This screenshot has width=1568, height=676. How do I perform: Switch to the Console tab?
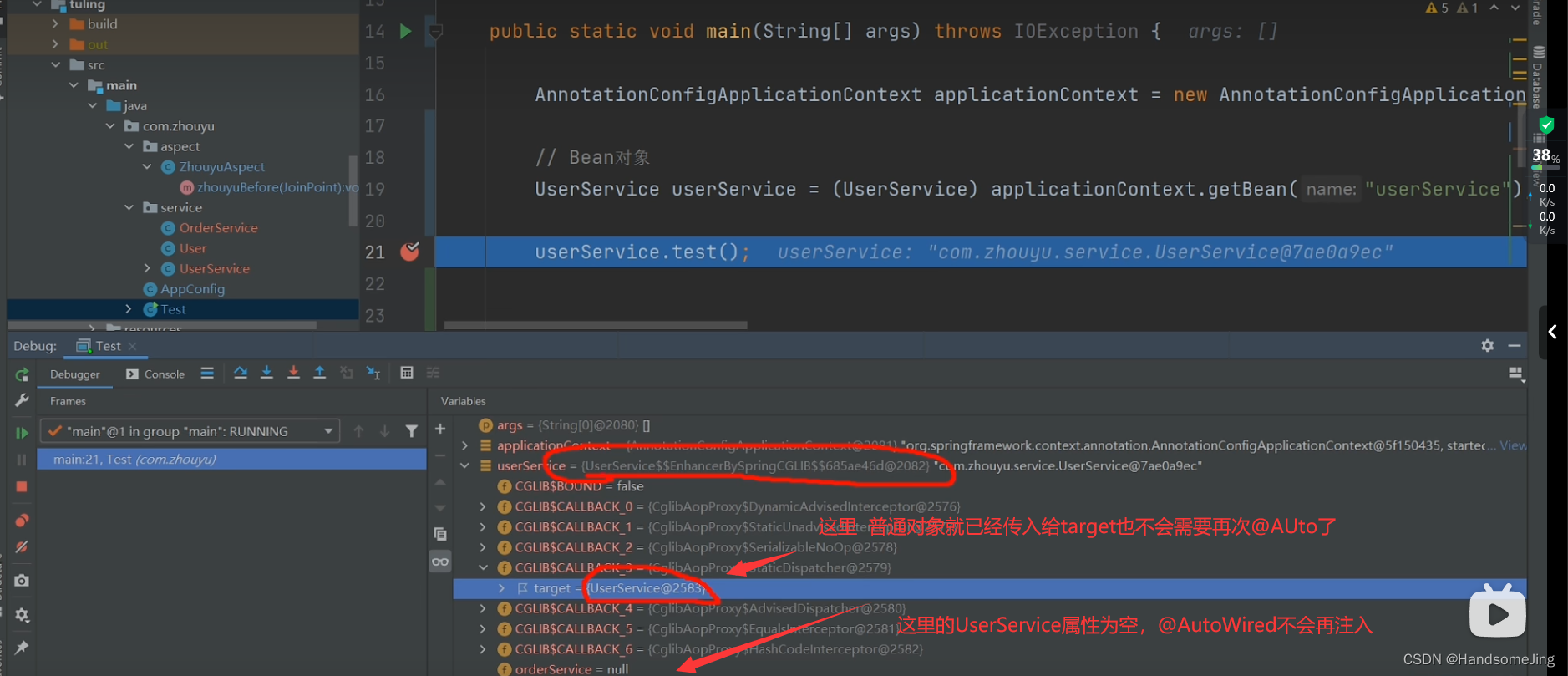point(155,374)
